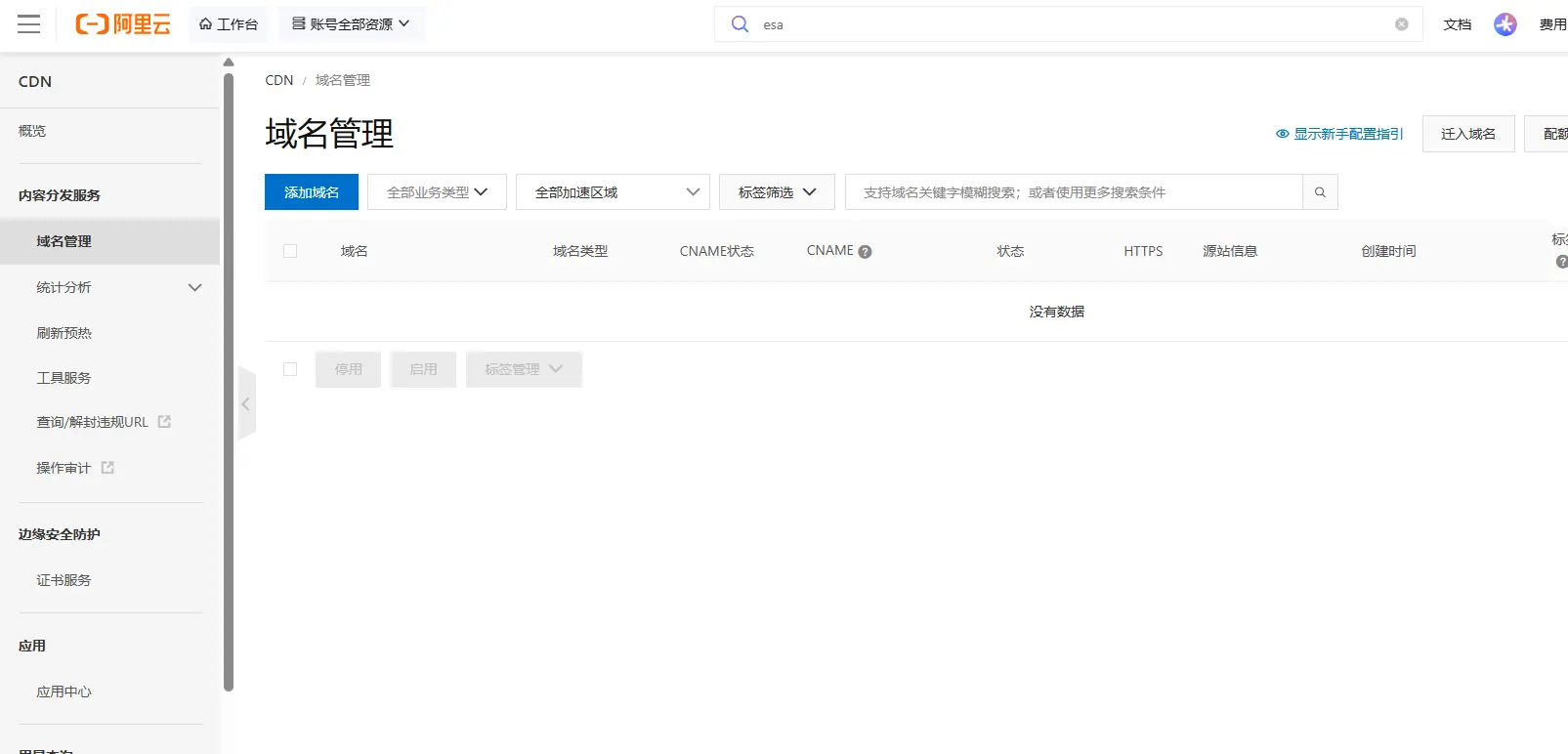Viewport: 1568px width, 754px height.
Task: Click the 域名类型 column header
Action: tap(580, 251)
